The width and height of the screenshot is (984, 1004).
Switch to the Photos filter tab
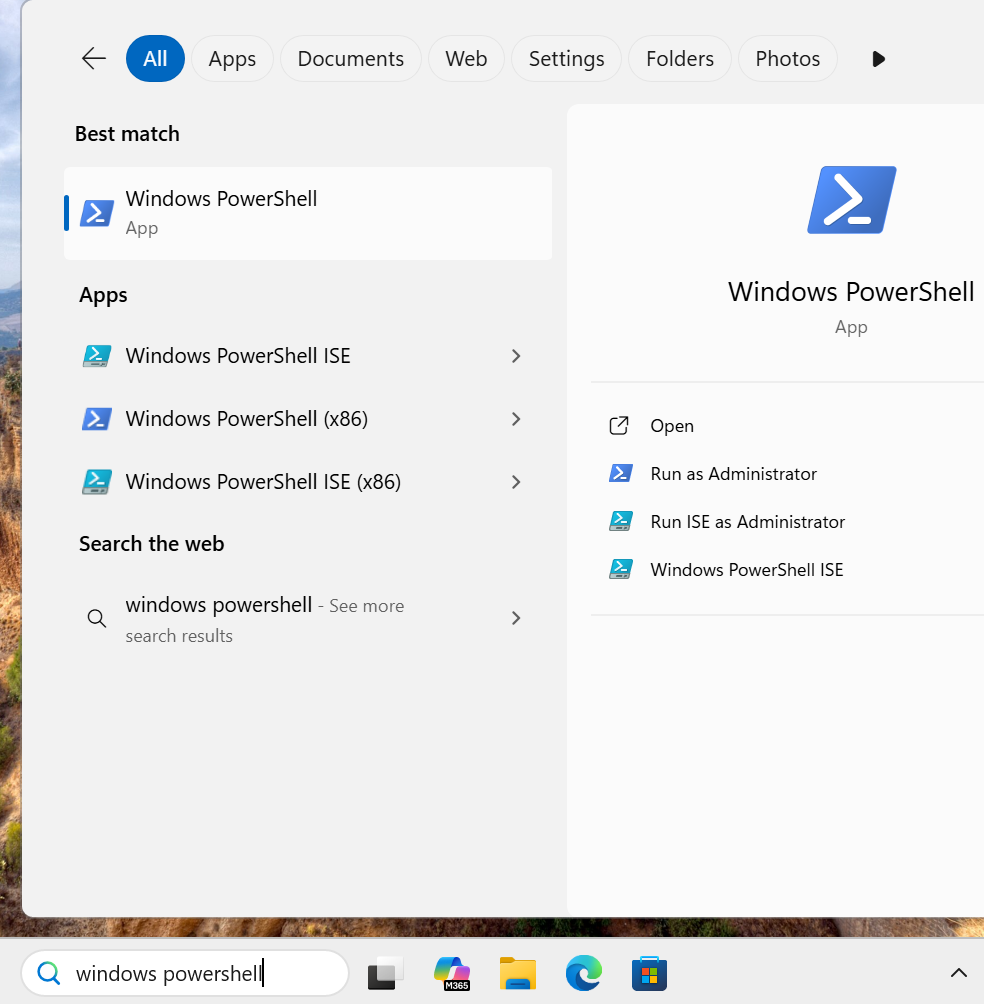point(787,59)
